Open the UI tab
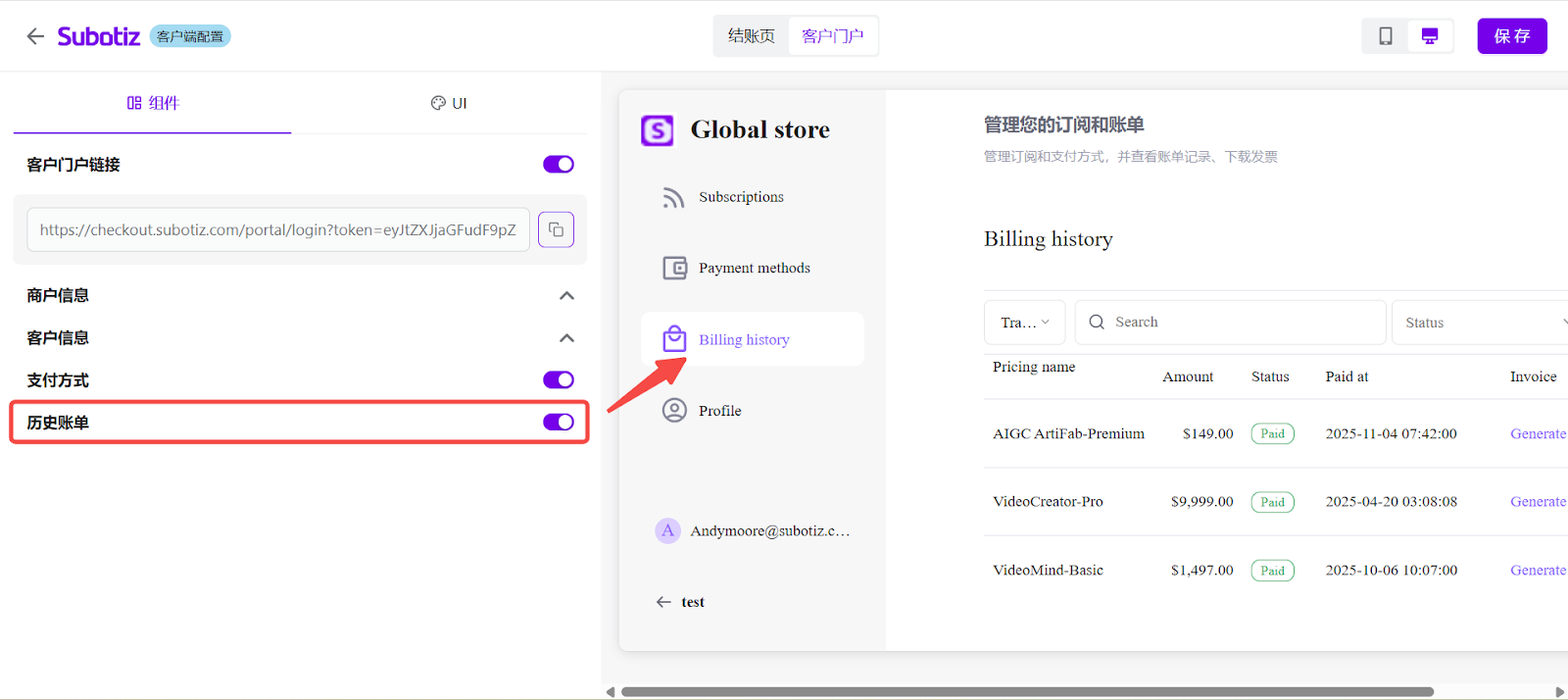This screenshot has width=1568, height=700. 449,103
